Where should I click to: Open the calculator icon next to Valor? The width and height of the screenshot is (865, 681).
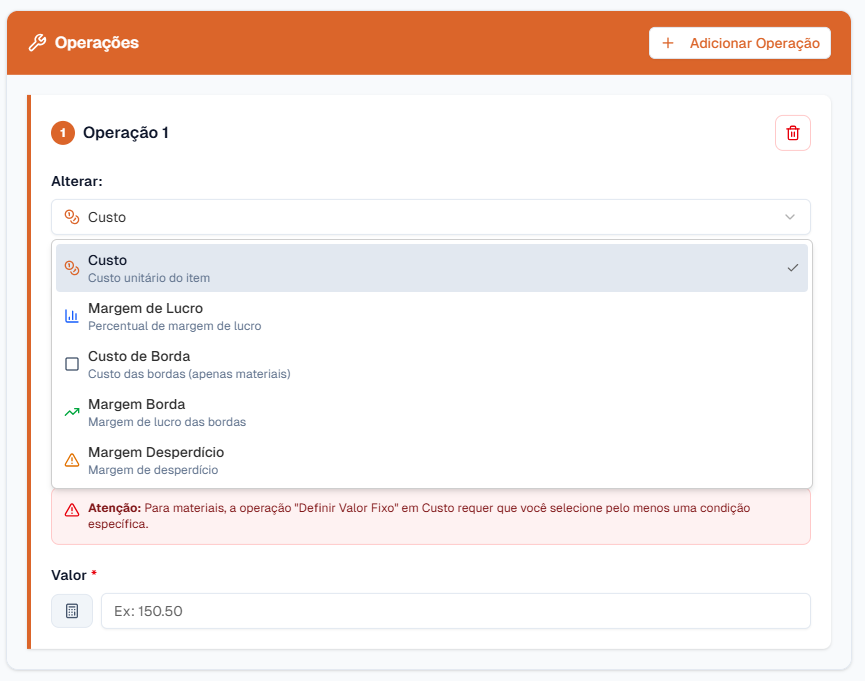click(72, 611)
